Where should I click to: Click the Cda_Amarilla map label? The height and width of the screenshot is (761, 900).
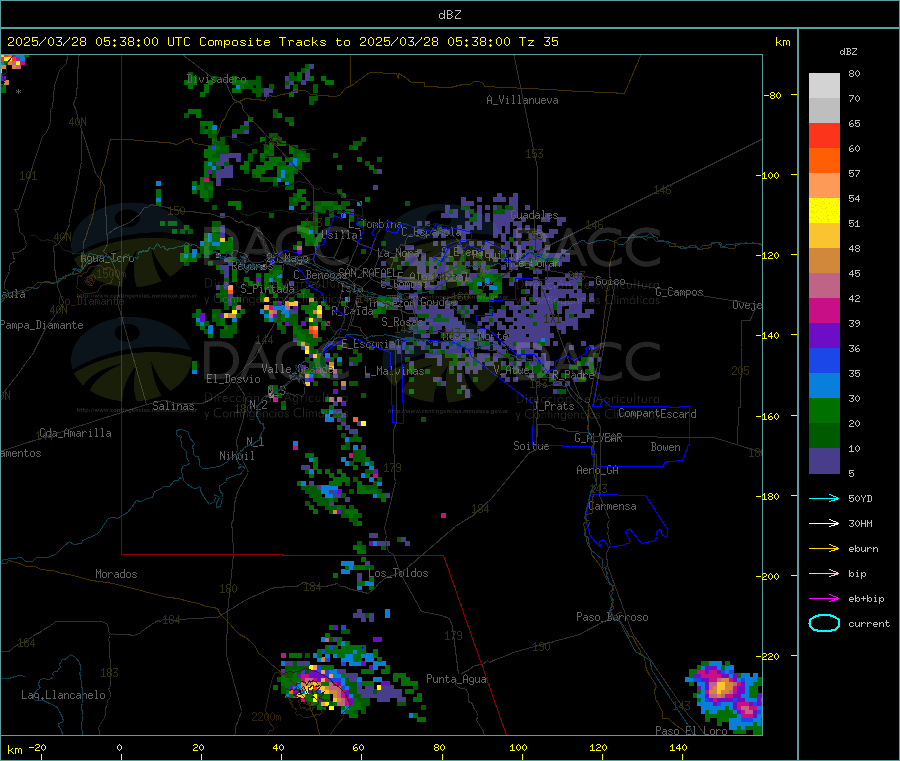tap(75, 433)
